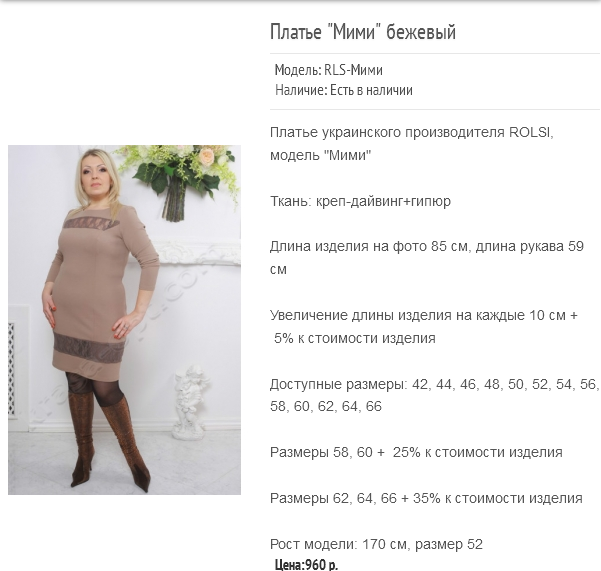Screen dimensions: 601x571
Task: Click the Наличие label
Action: pyautogui.click(x=302, y=90)
